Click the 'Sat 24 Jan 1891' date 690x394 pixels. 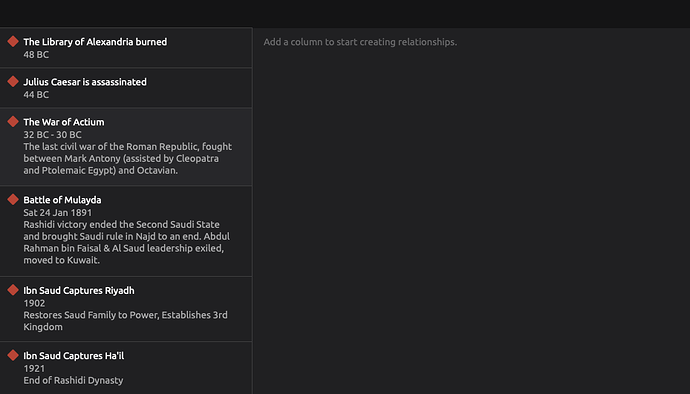coord(58,213)
